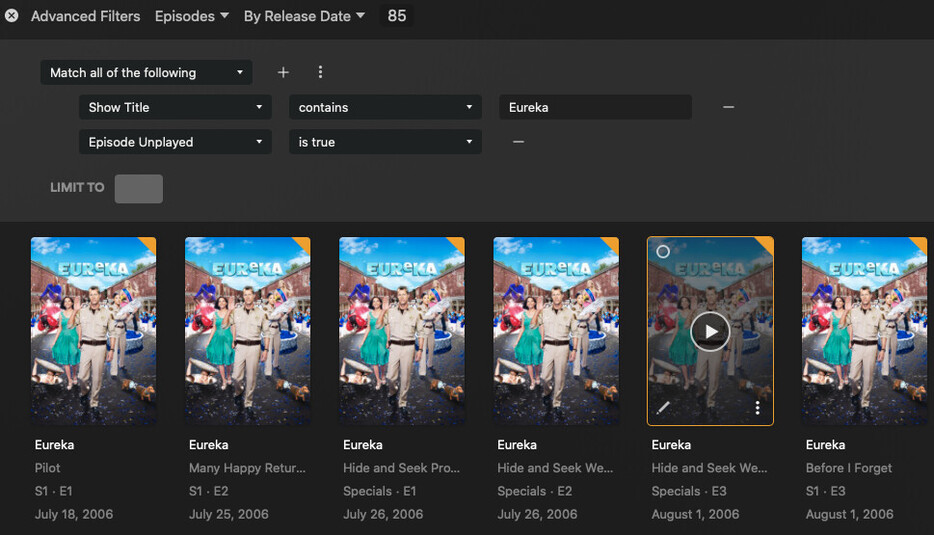Open the Pilot episode poster
The width and height of the screenshot is (934, 535).
(94, 331)
